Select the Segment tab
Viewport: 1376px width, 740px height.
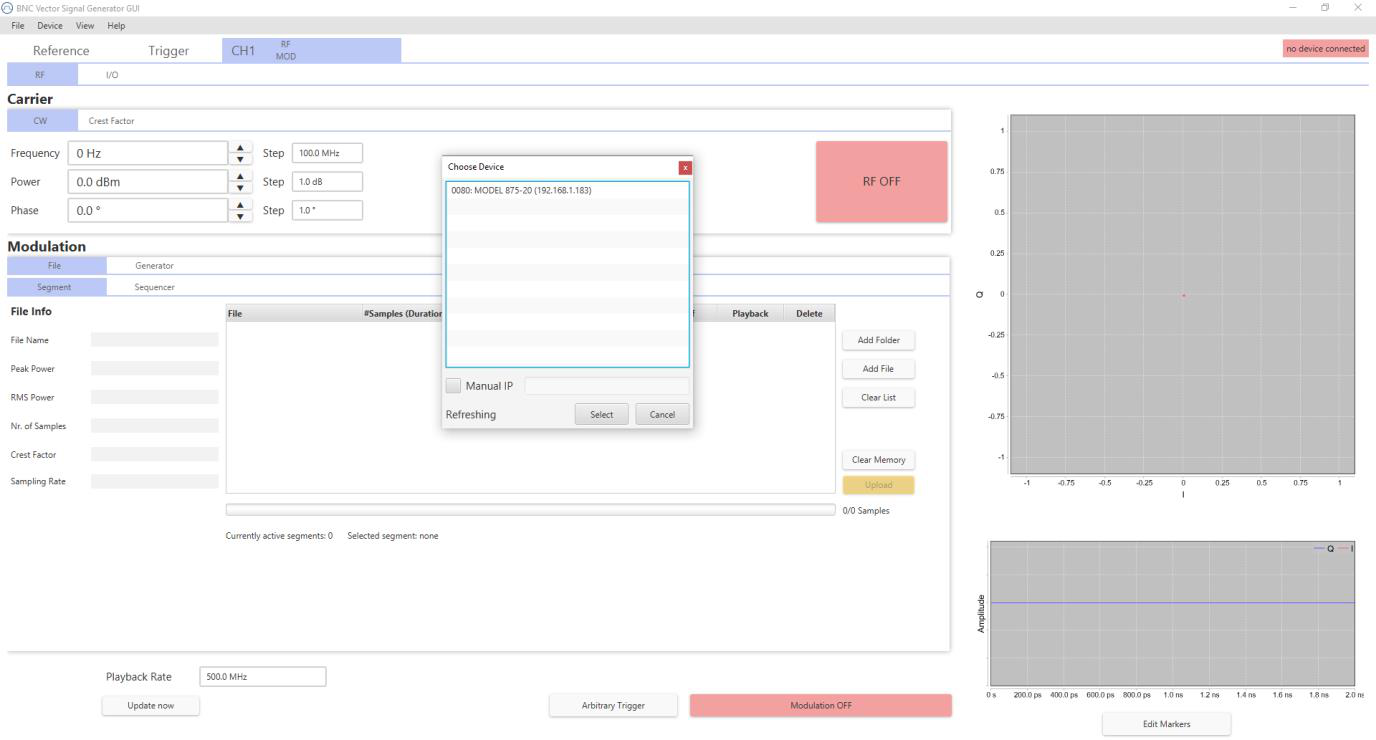56,287
